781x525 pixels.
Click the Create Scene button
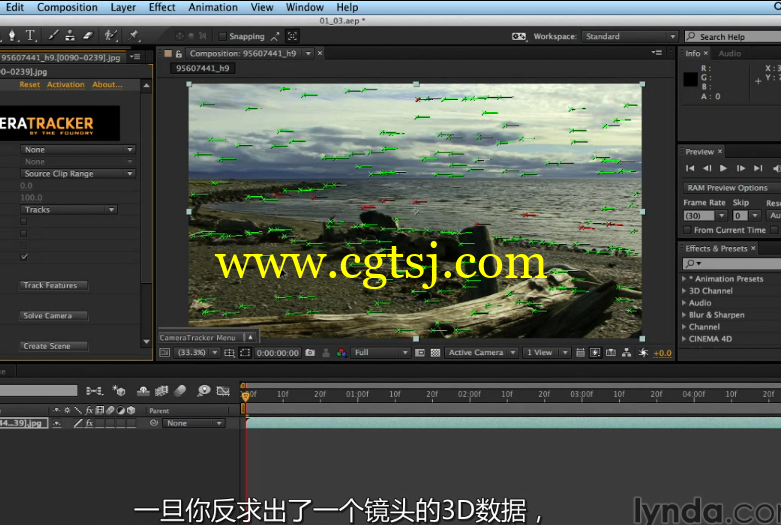click(54, 346)
